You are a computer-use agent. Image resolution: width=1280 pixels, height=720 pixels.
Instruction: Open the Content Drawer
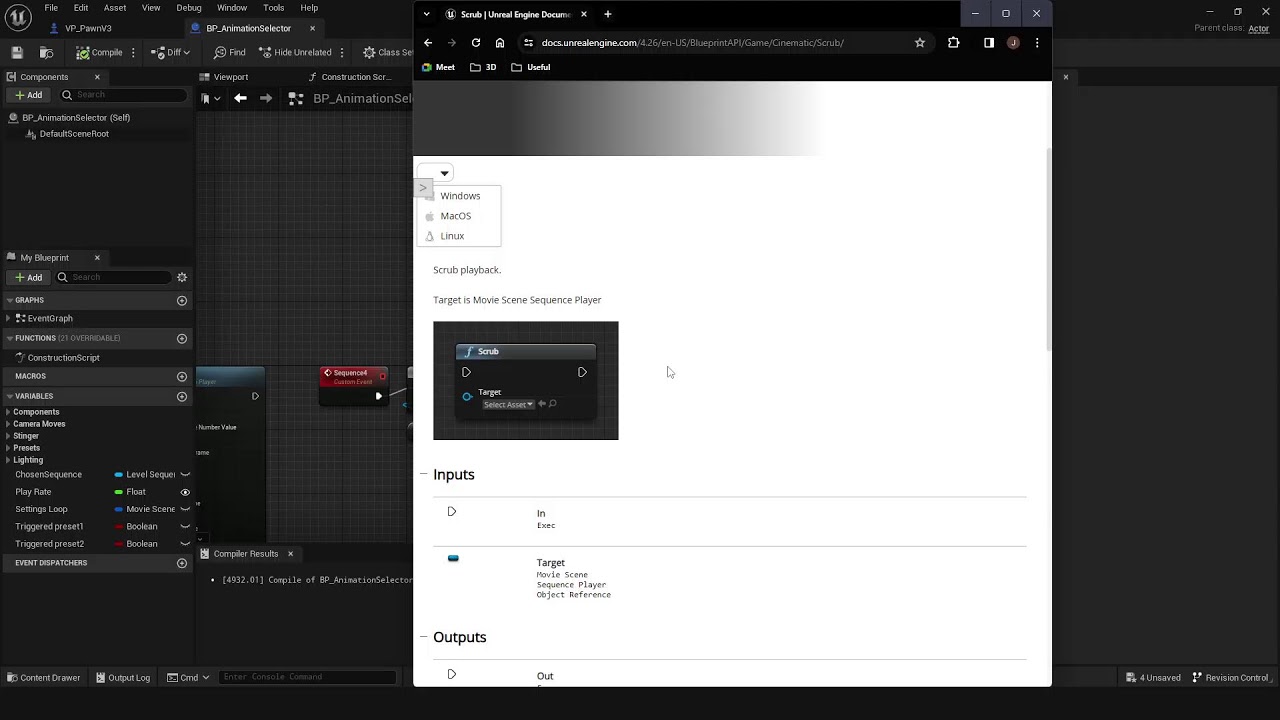(43, 677)
